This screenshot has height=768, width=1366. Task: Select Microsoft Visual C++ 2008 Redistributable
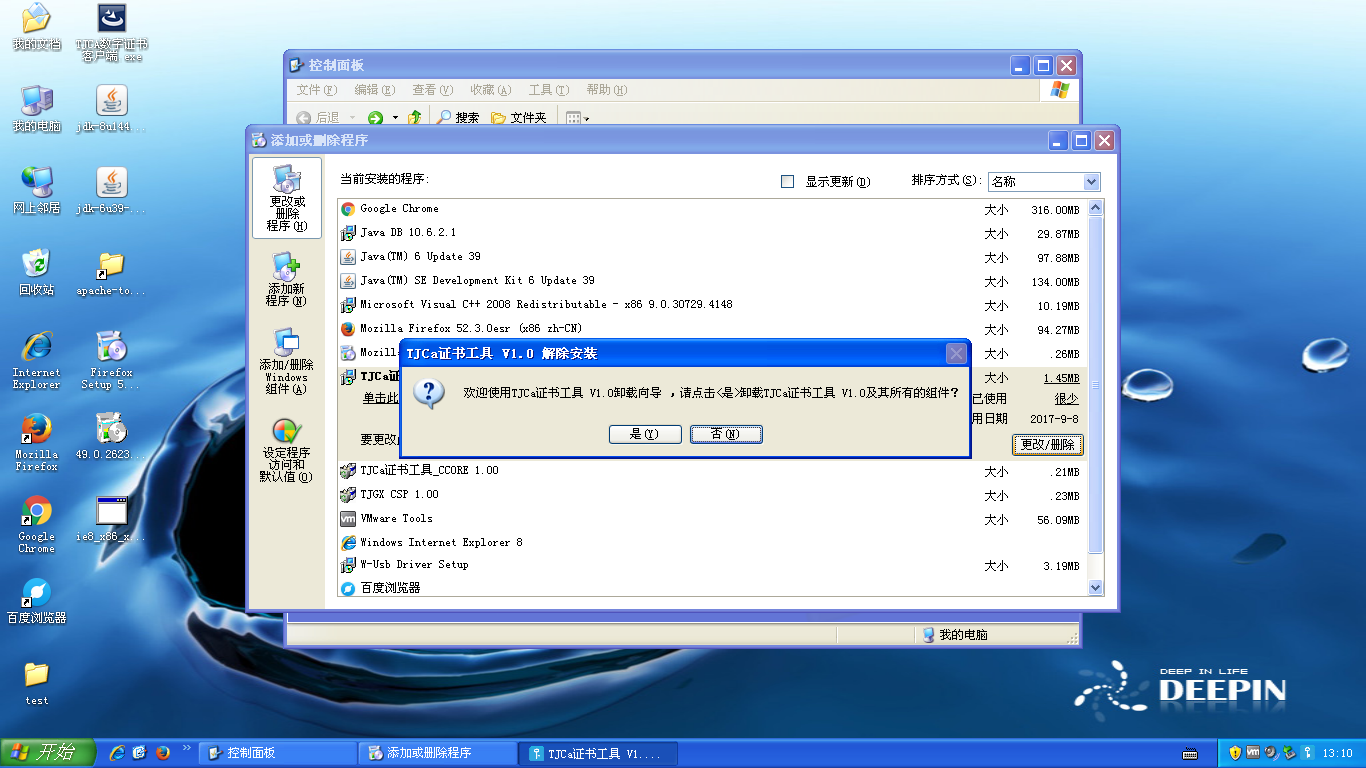coord(711,305)
